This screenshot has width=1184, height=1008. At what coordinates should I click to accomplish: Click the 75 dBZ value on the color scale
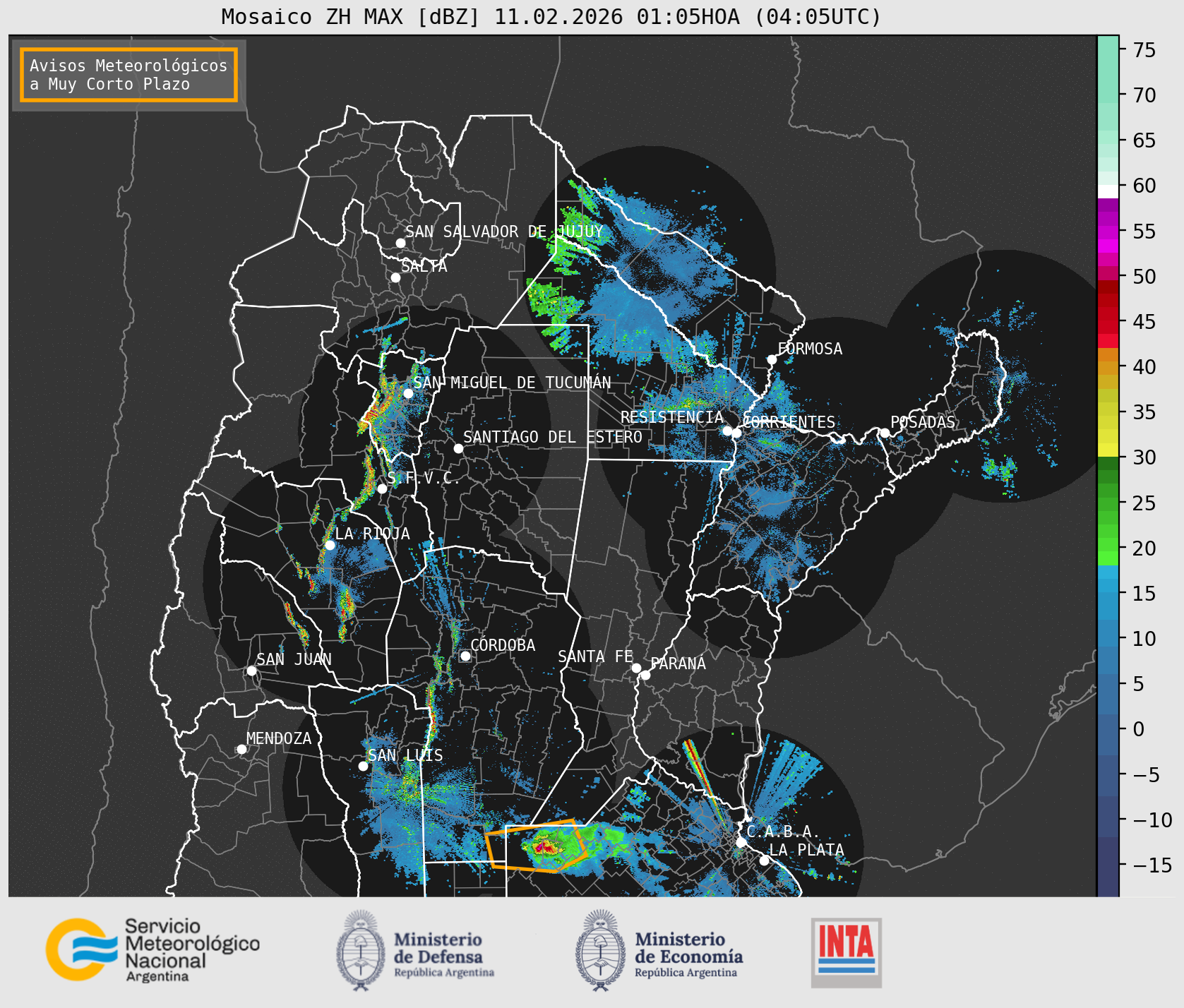pos(1144,50)
